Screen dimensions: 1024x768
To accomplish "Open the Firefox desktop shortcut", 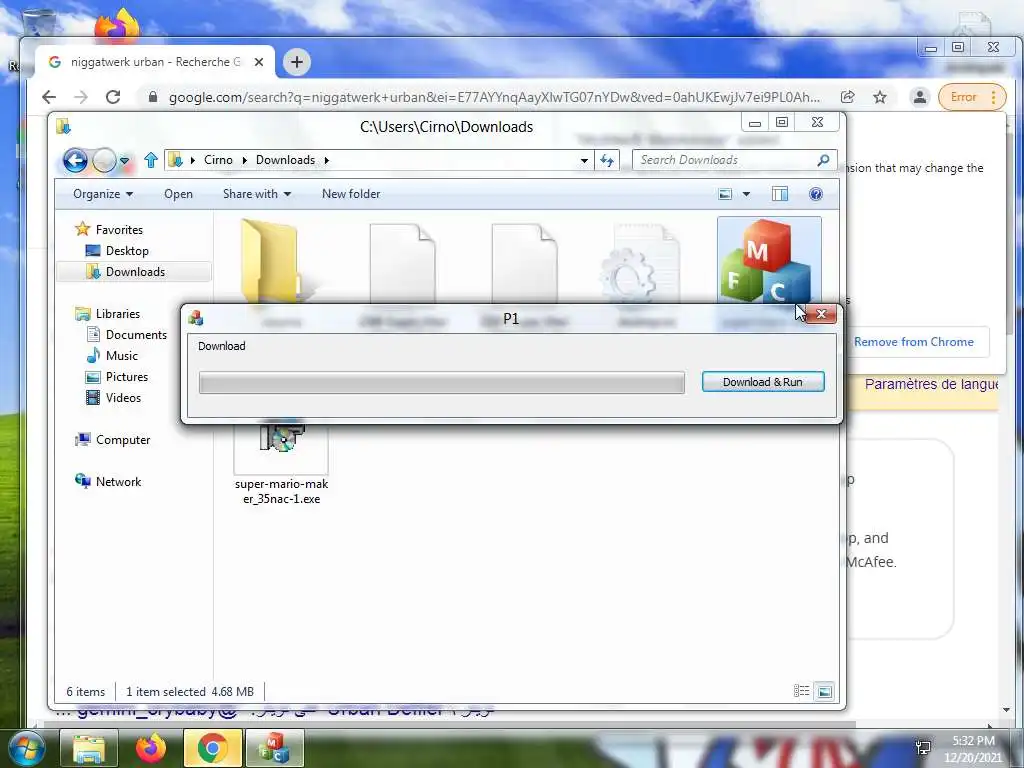I will point(118,26).
